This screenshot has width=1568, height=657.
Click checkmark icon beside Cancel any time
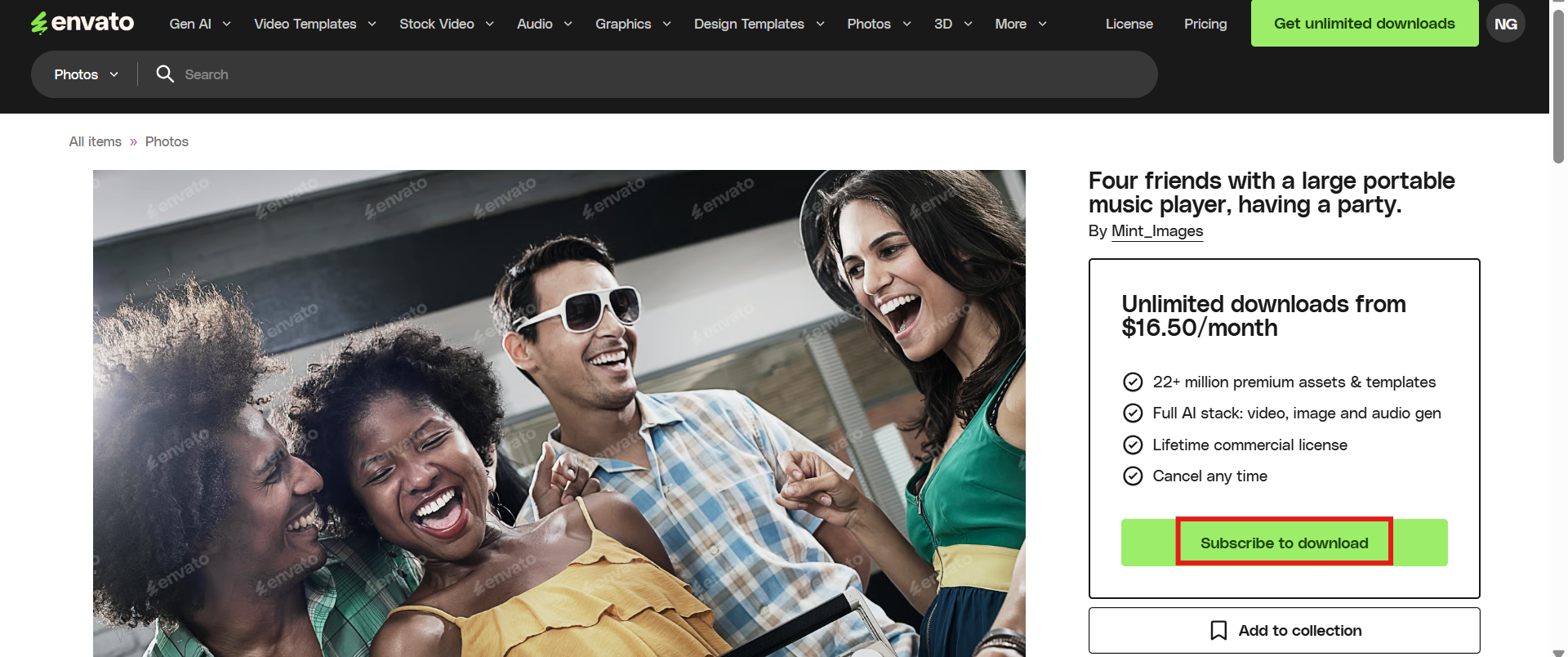1133,476
